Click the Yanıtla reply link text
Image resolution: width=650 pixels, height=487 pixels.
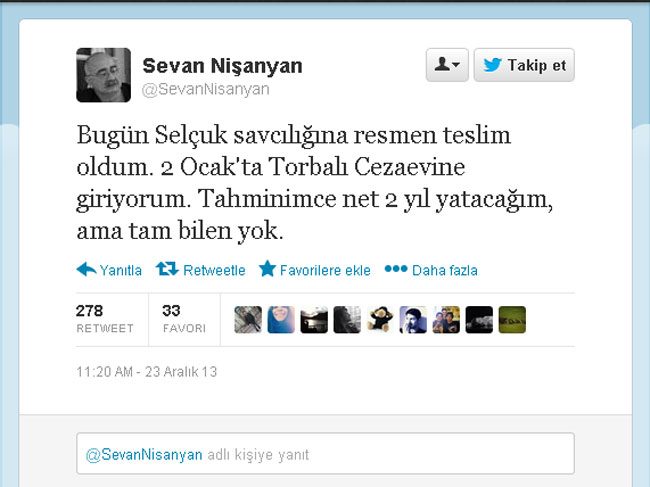point(121,270)
